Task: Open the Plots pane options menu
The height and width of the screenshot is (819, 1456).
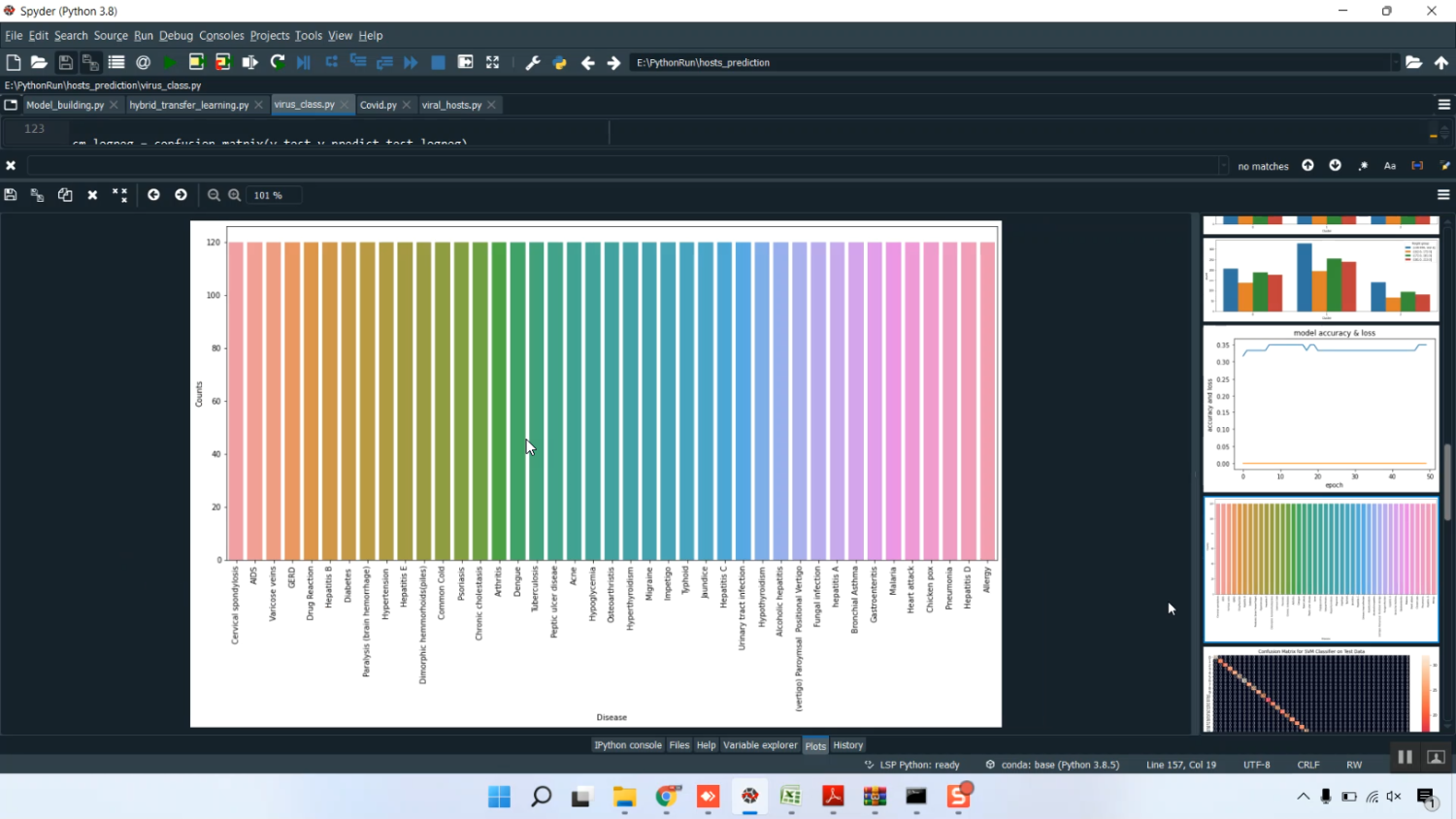Action: 1443,195
